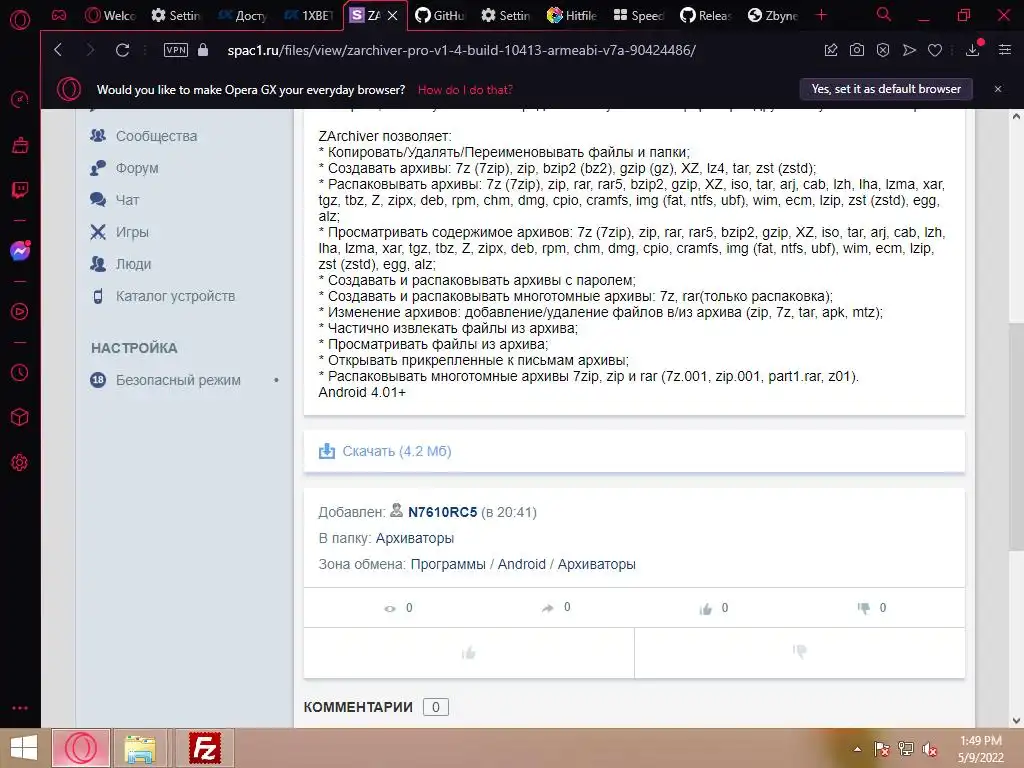Open uploader profile N7610RC5

coord(442,512)
